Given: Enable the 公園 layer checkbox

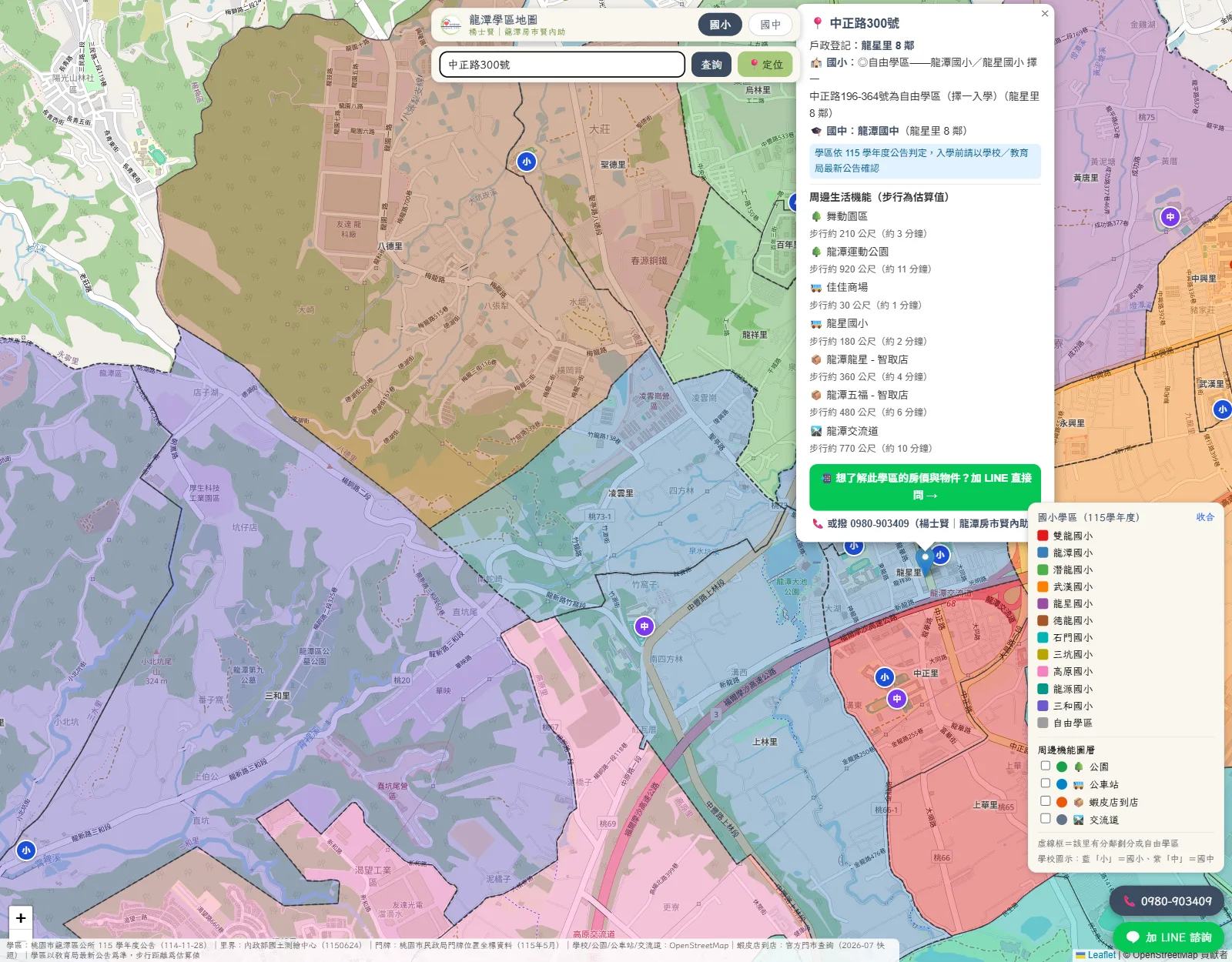Looking at the screenshot, I should pos(1046,766).
